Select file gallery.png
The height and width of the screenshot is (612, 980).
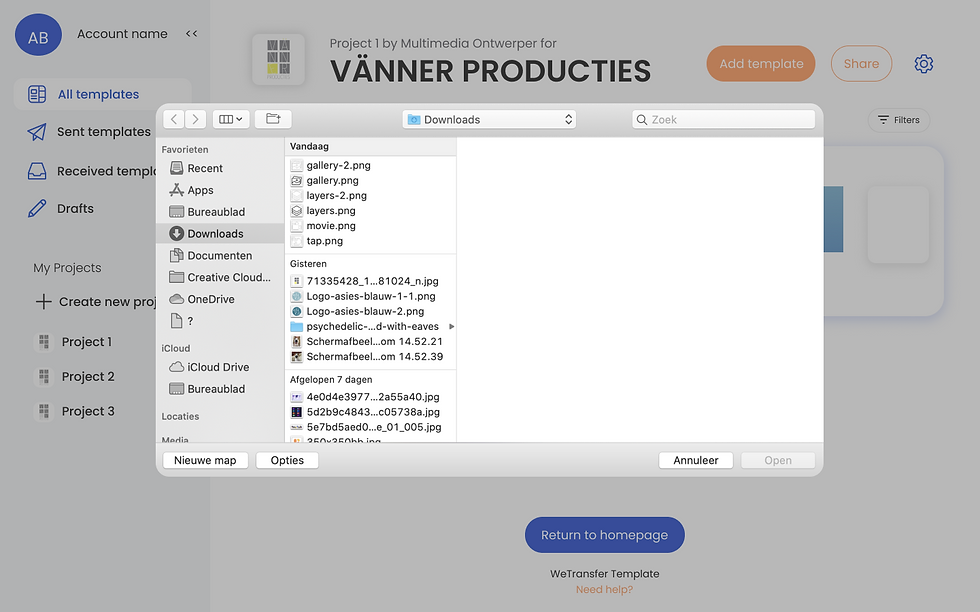(x=371, y=180)
